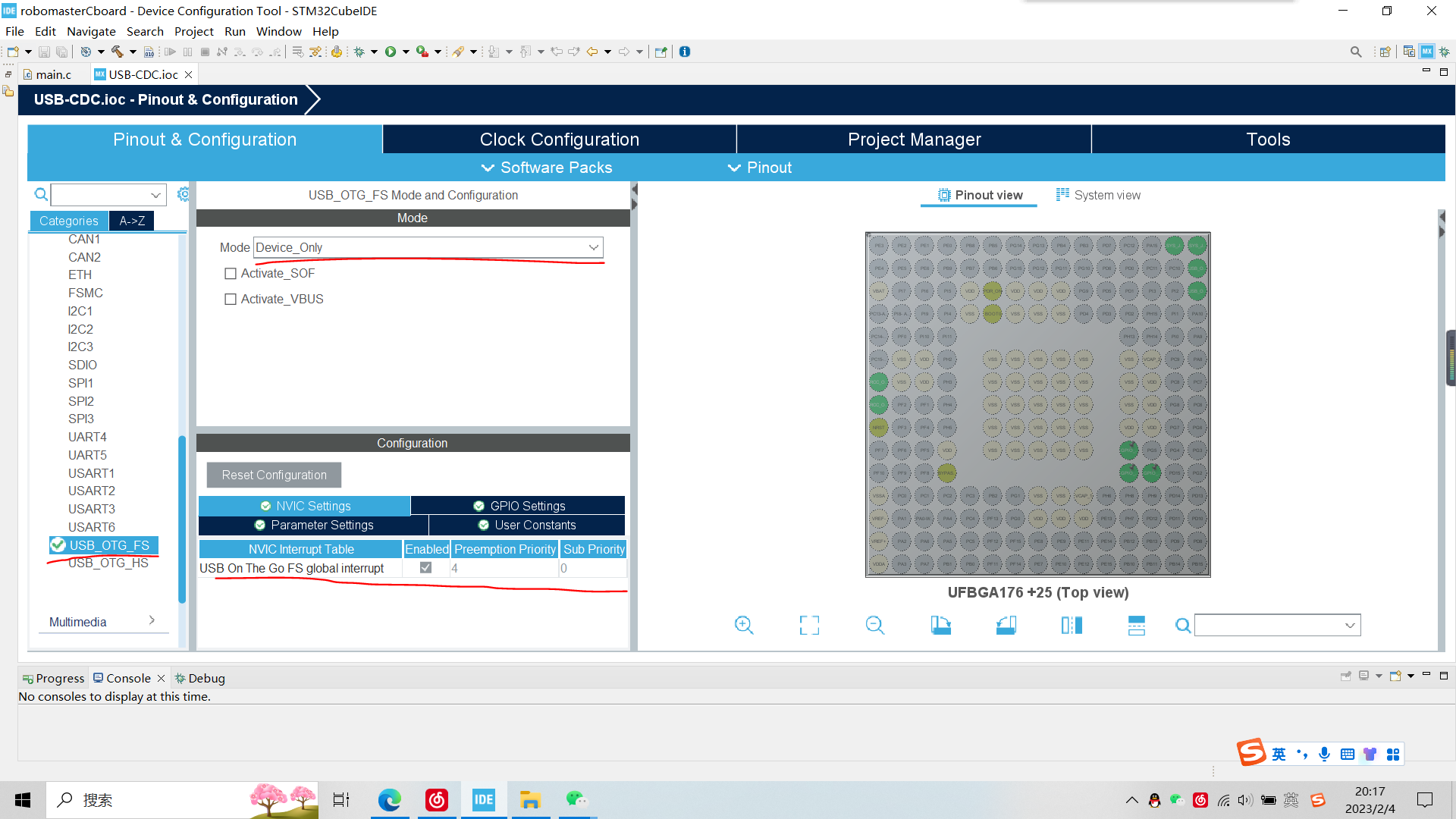Click the pinout zoom out magnifier icon

[874, 625]
